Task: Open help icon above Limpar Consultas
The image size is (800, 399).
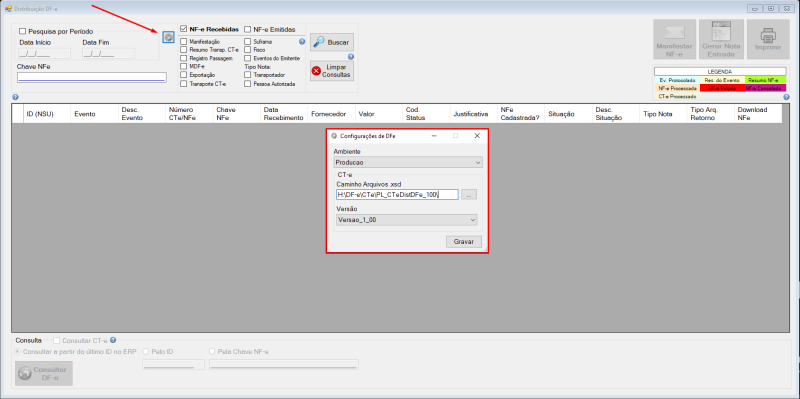Action: pos(351,57)
